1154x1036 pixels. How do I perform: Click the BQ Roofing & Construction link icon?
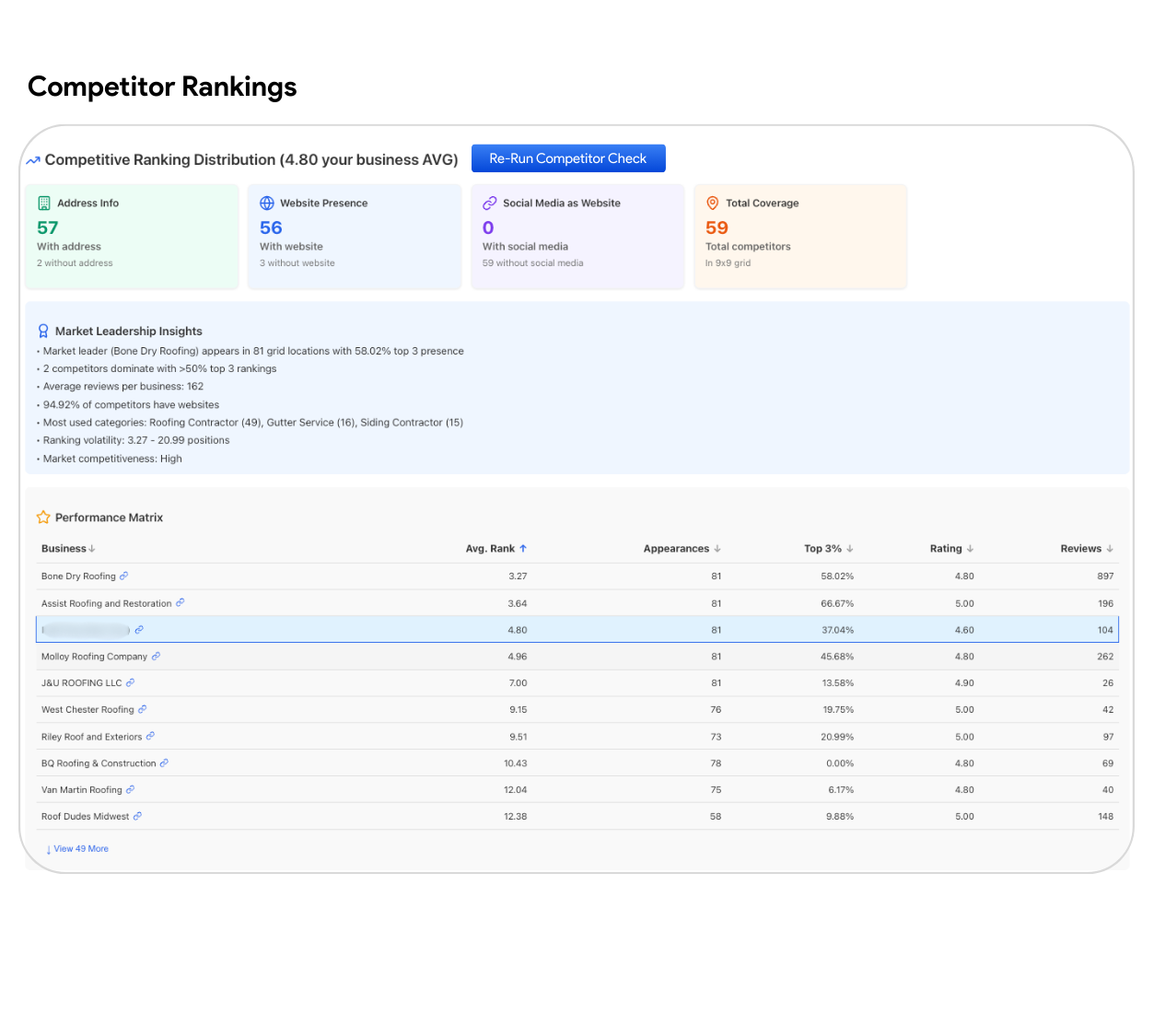[165, 763]
